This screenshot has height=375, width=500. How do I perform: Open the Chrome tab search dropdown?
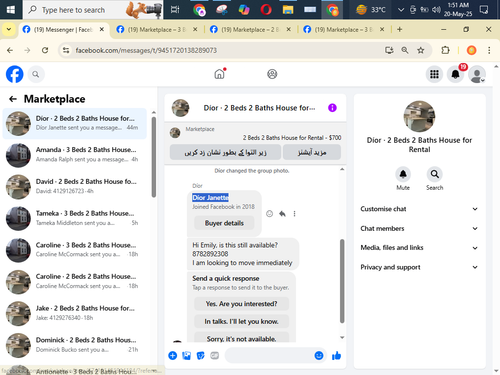9,29
